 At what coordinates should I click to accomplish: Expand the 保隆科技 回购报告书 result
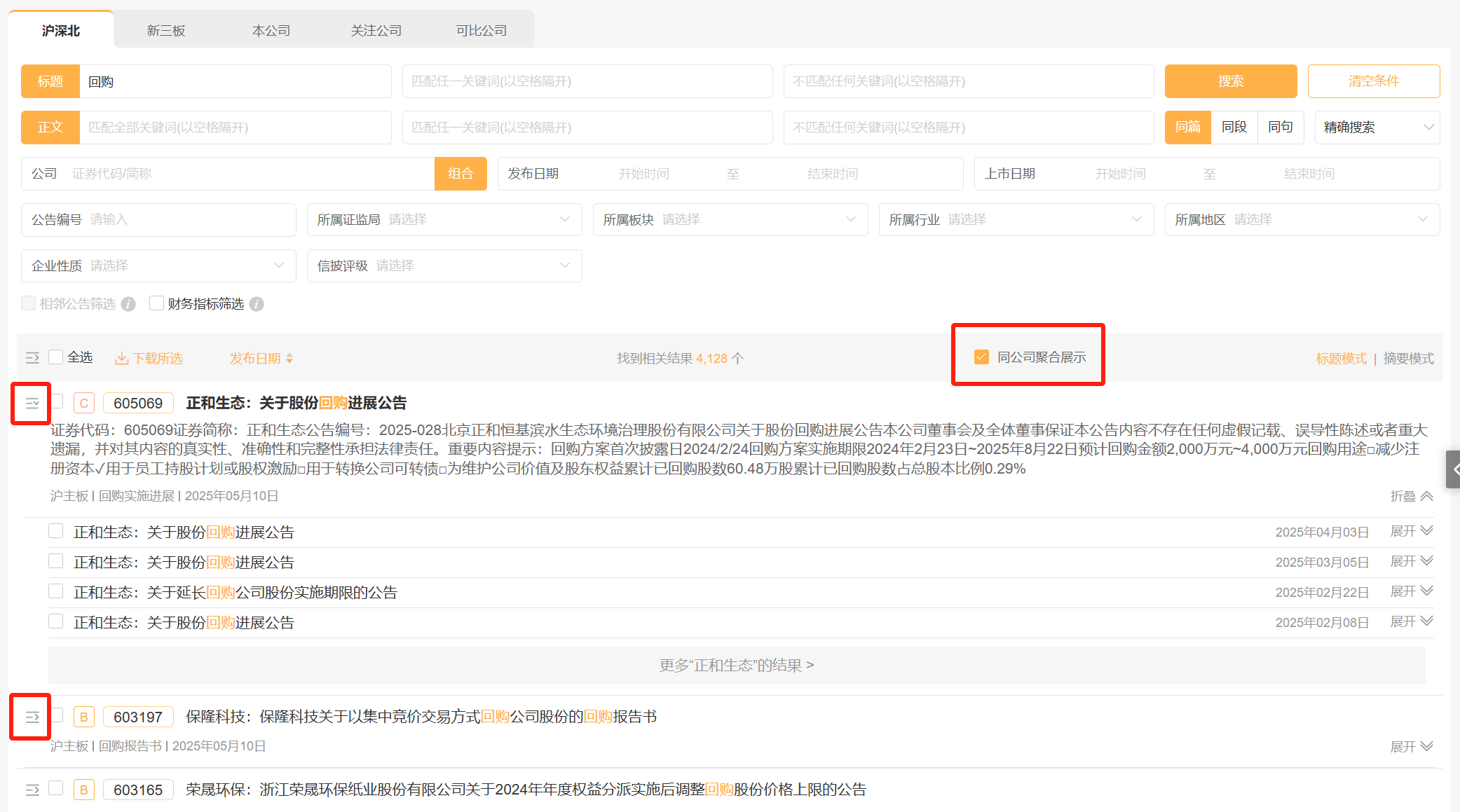(1412, 747)
